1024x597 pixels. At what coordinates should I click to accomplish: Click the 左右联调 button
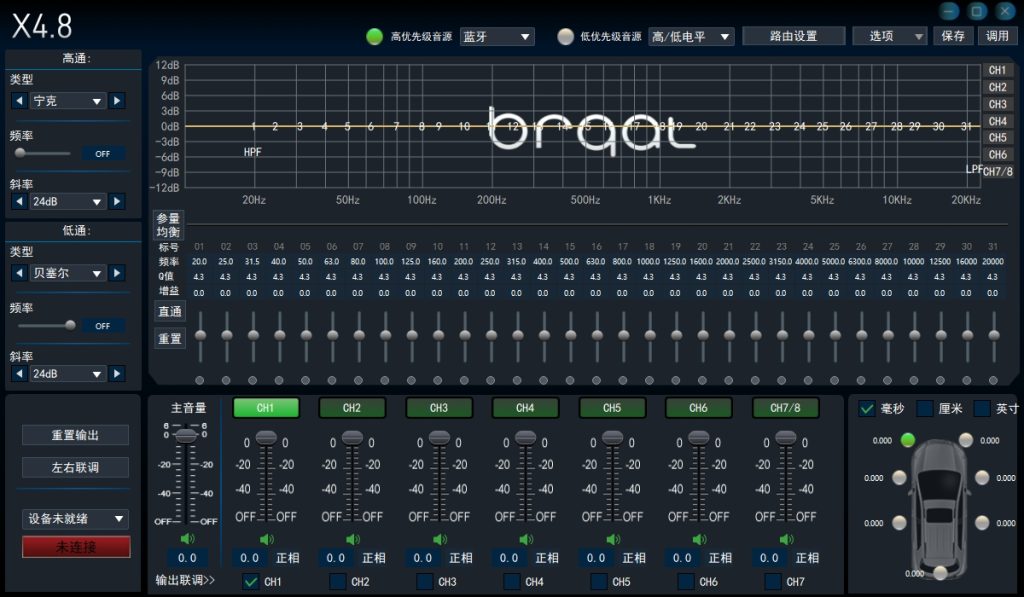pos(75,467)
